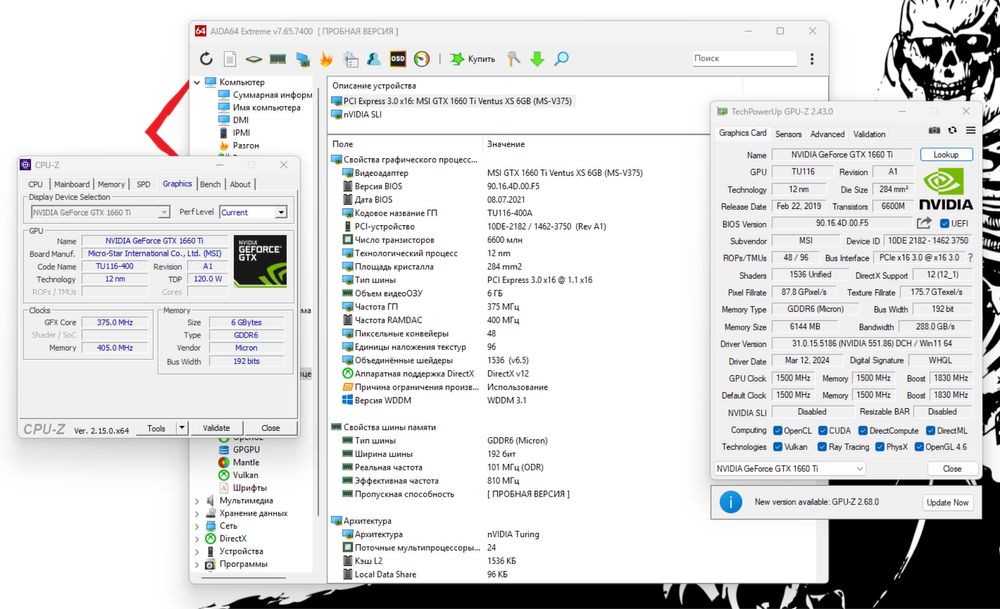Image resolution: width=1000 pixels, height=609 pixels.
Task: Click the Close button in GPU-Z
Action: (952, 469)
